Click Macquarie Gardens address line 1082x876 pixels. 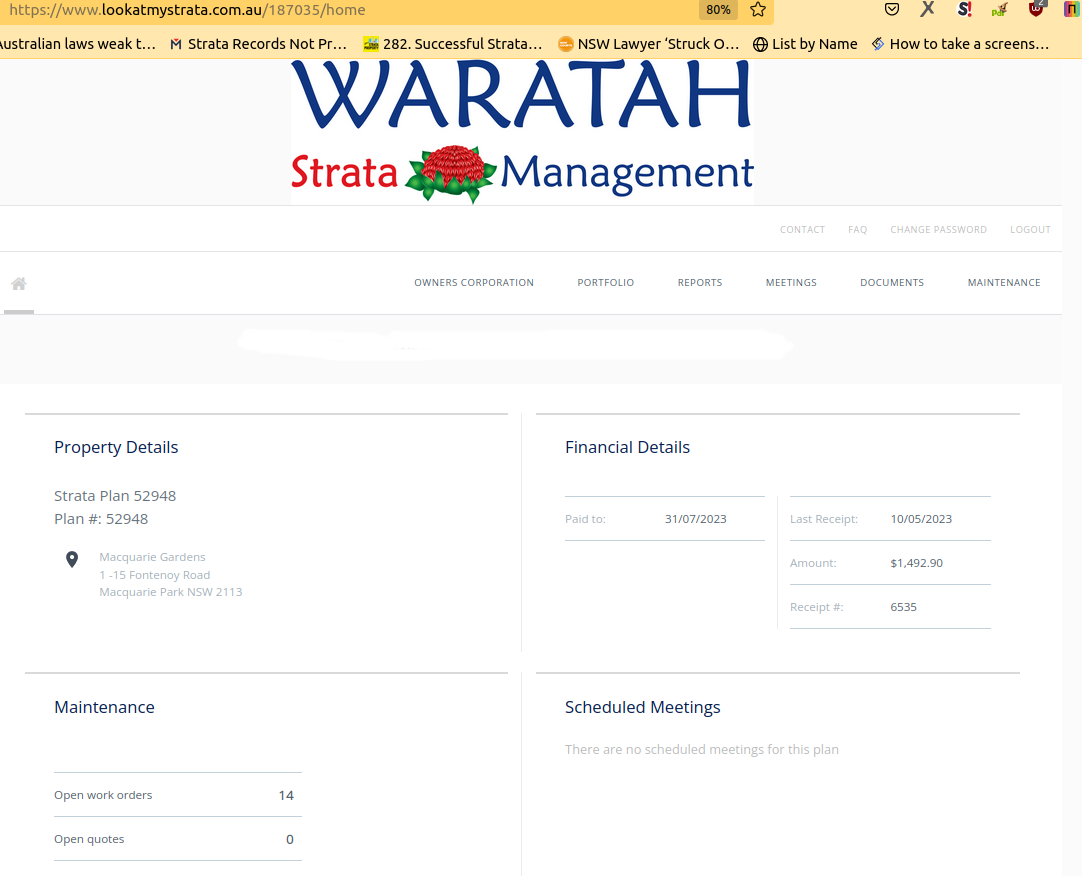tap(153, 556)
